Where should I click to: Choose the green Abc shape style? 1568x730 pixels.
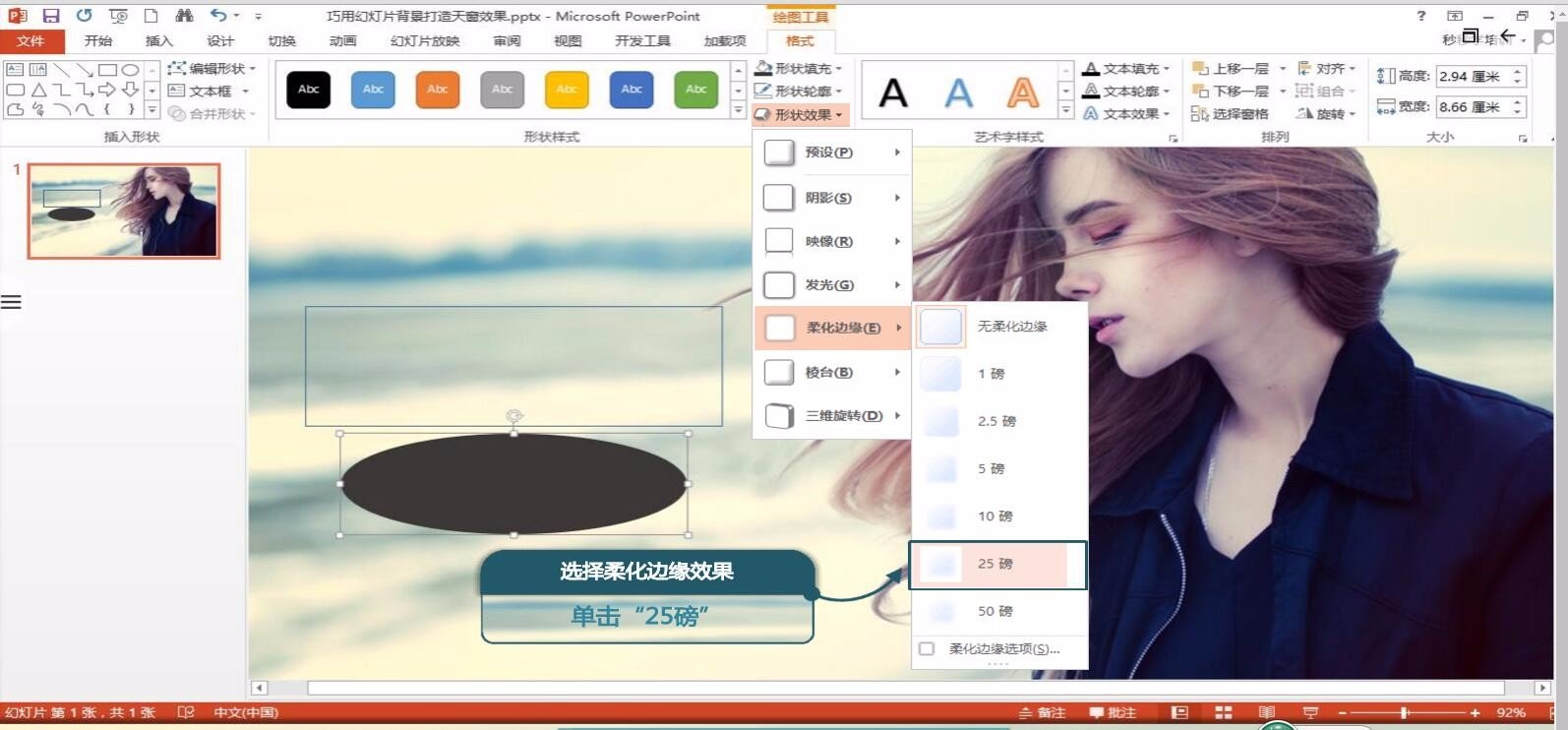click(x=696, y=90)
